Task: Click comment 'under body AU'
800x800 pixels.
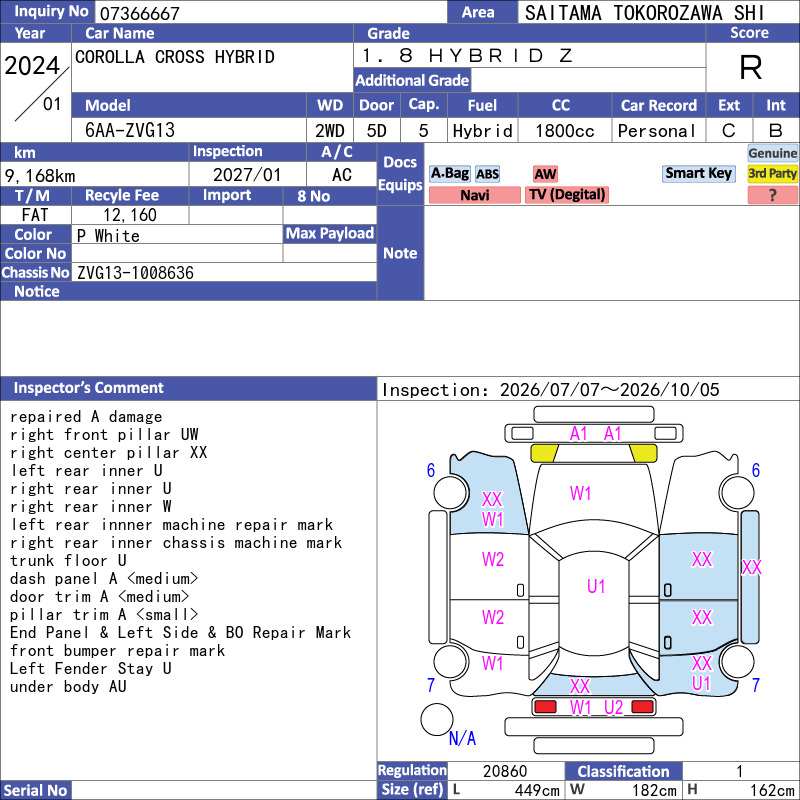Action: (68, 687)
